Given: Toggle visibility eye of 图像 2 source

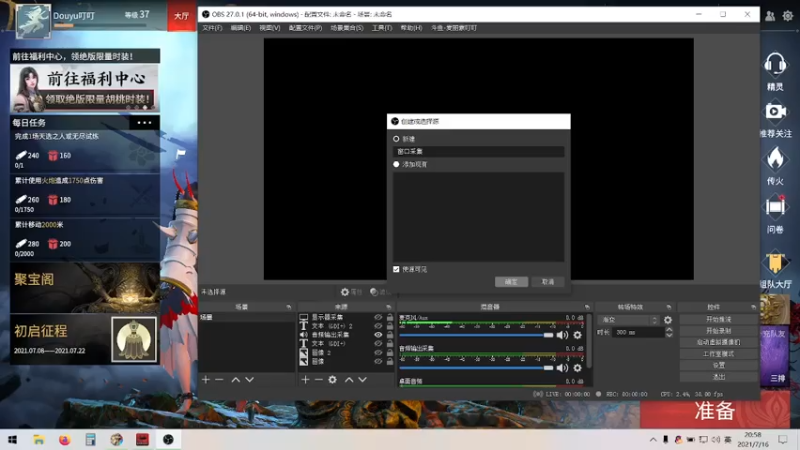Looking at the screenshot, I should point(378,353).
